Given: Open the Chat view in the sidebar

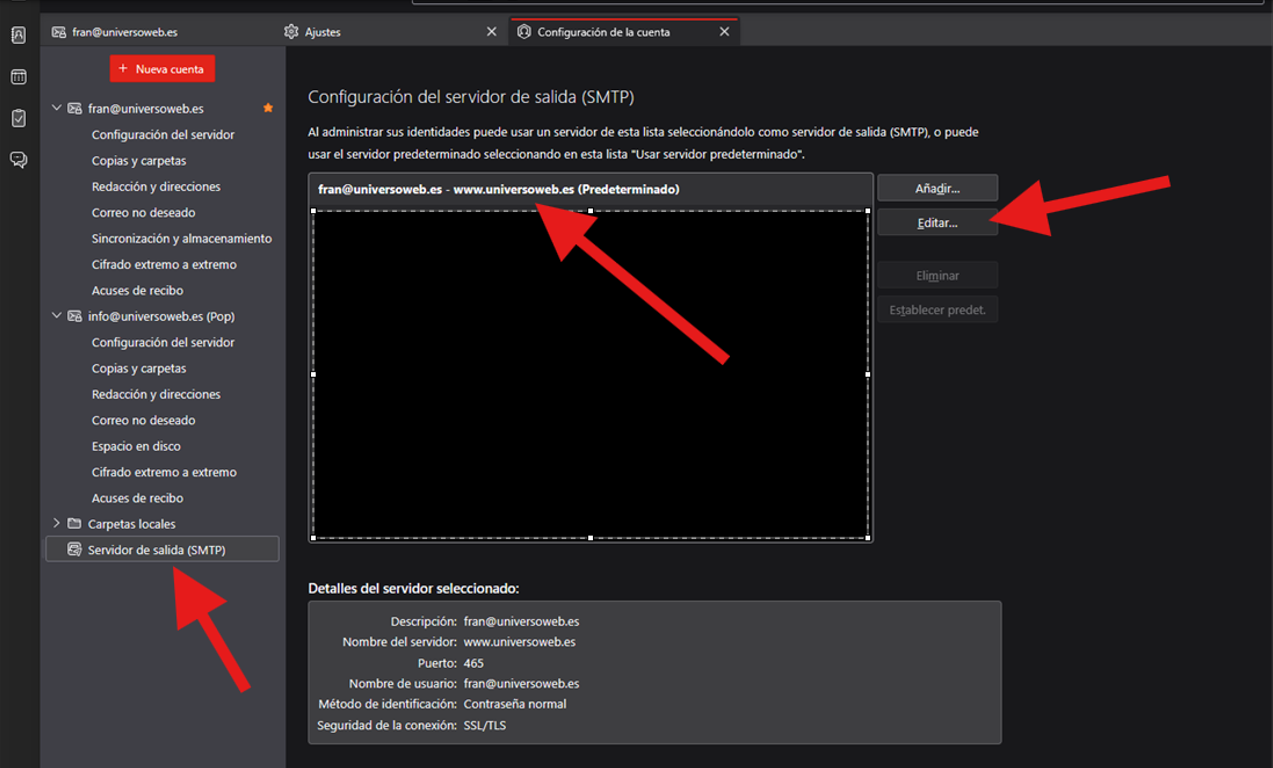Looking at the screenshot, I should (x=18, y=160).
